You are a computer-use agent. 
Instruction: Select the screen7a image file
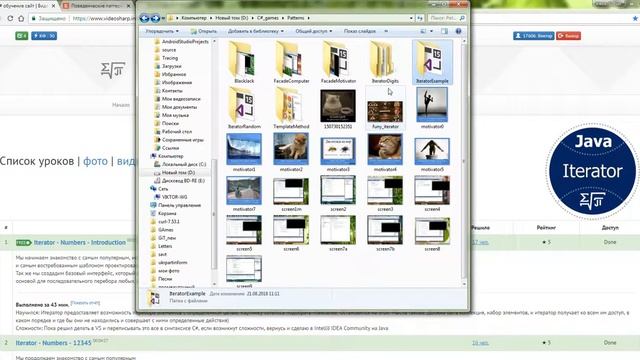[338, 233]
